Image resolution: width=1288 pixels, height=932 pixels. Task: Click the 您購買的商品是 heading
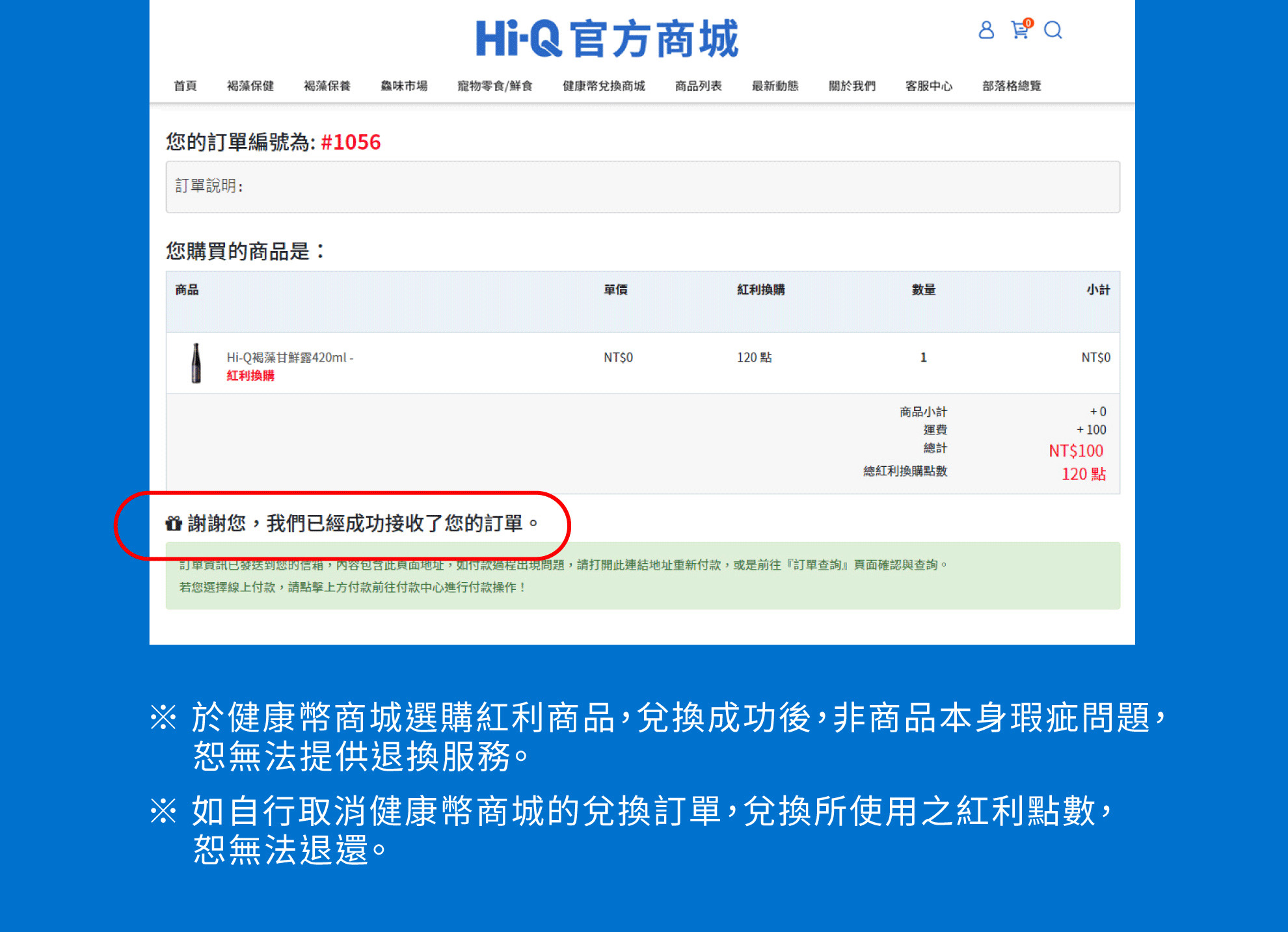pos(245,251)
